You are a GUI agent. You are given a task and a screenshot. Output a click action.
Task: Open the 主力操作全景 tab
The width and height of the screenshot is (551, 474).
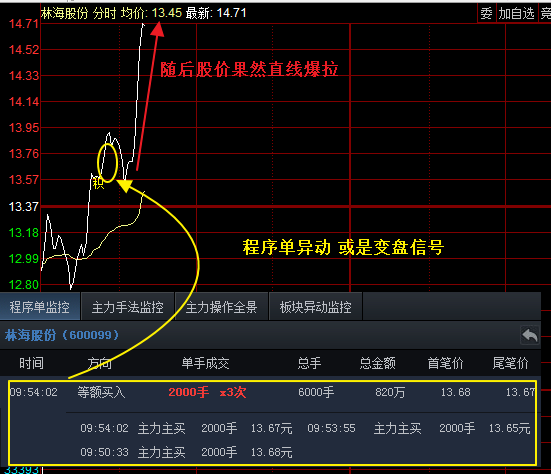[221, 307]
